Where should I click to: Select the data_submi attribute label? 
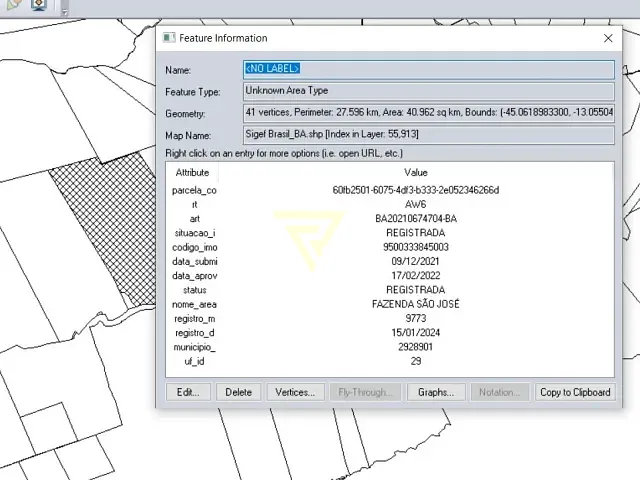pyautogui.click(x=195, y=262)
